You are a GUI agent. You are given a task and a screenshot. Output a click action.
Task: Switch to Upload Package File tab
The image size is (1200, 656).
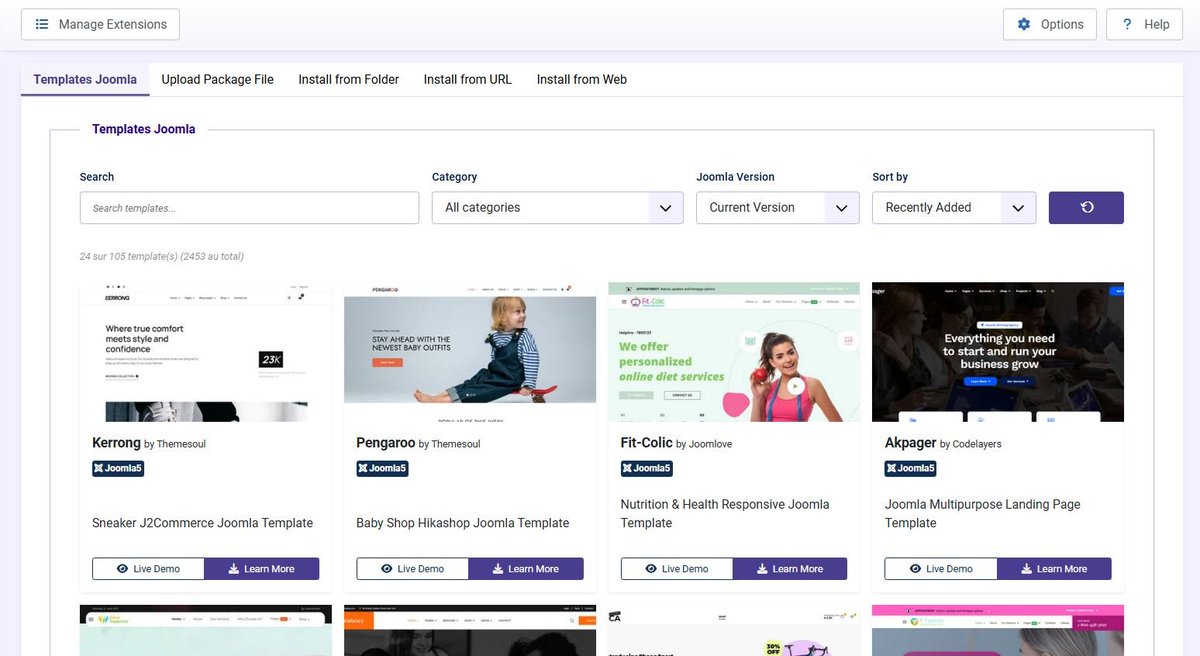pyautogui.click(x=217, y=79)
